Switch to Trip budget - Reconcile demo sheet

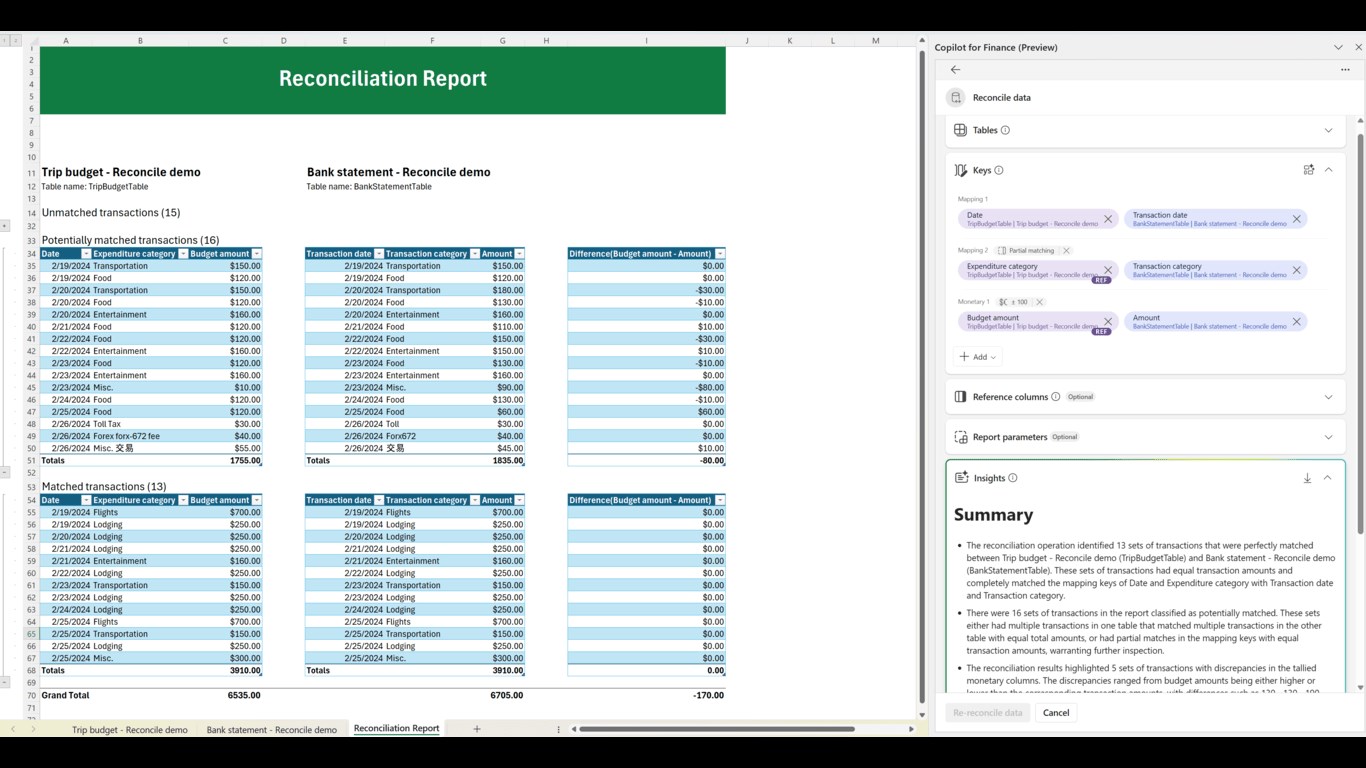pyautogui.click(x=130, y=730)
